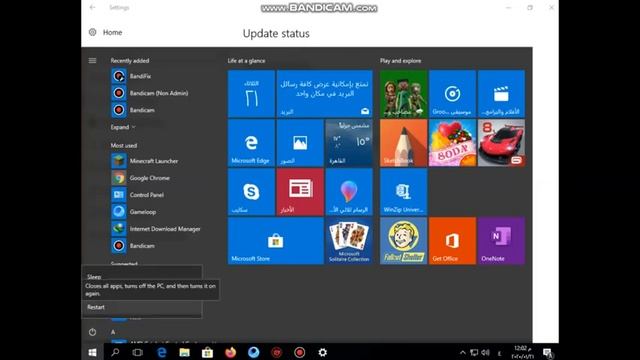Open the Skype tile
640x360 pixels.
251,192
